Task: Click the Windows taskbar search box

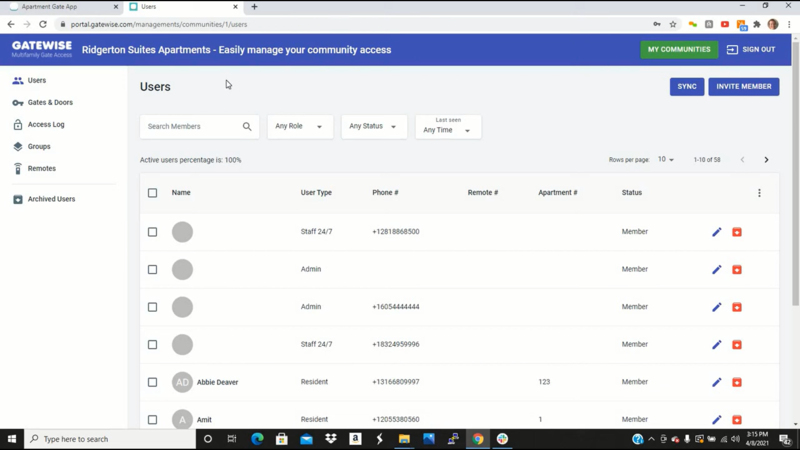Action: [x=110, y=439]
